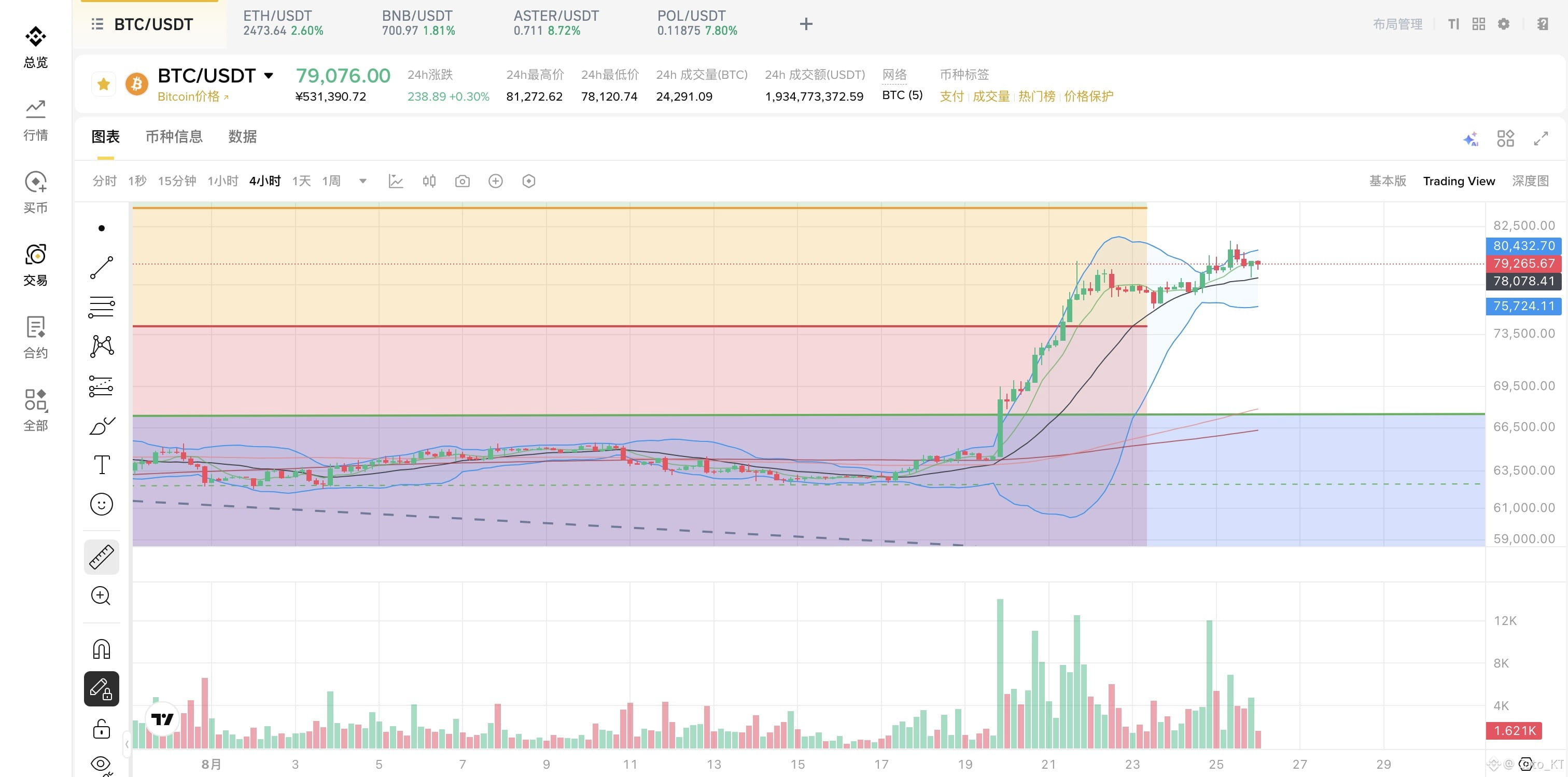Viewport: 1568px width, 777px height.
Task: Expand more time intervals dropdown
Action: tap(363, 181)
